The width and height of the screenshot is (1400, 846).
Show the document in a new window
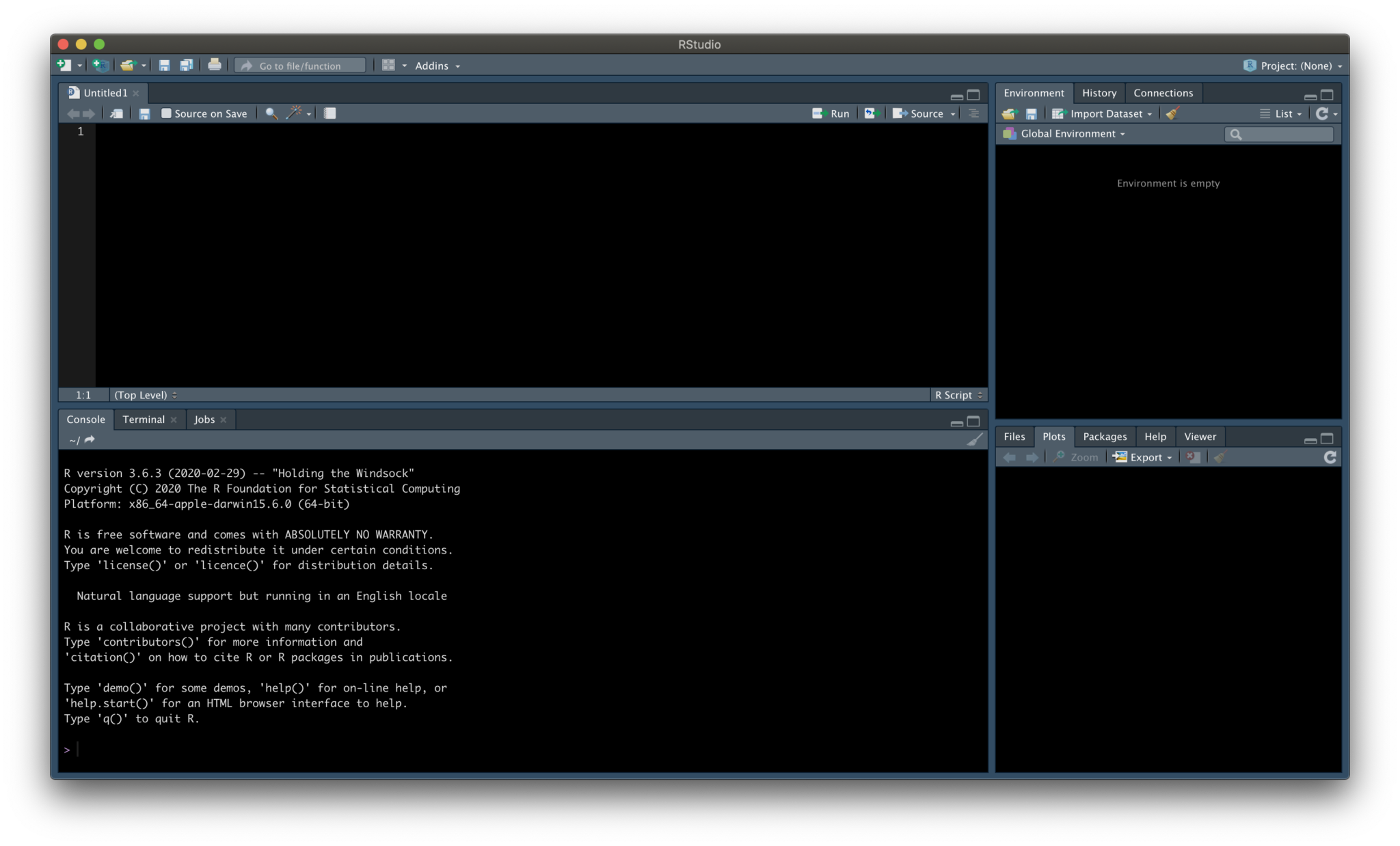click(117, 113)
